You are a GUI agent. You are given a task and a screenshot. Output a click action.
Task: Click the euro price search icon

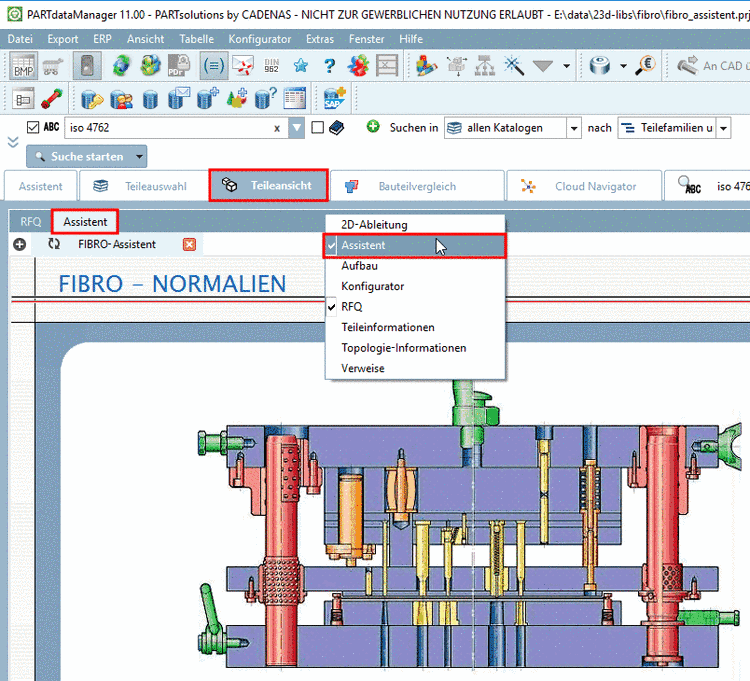tap(644, 66)
